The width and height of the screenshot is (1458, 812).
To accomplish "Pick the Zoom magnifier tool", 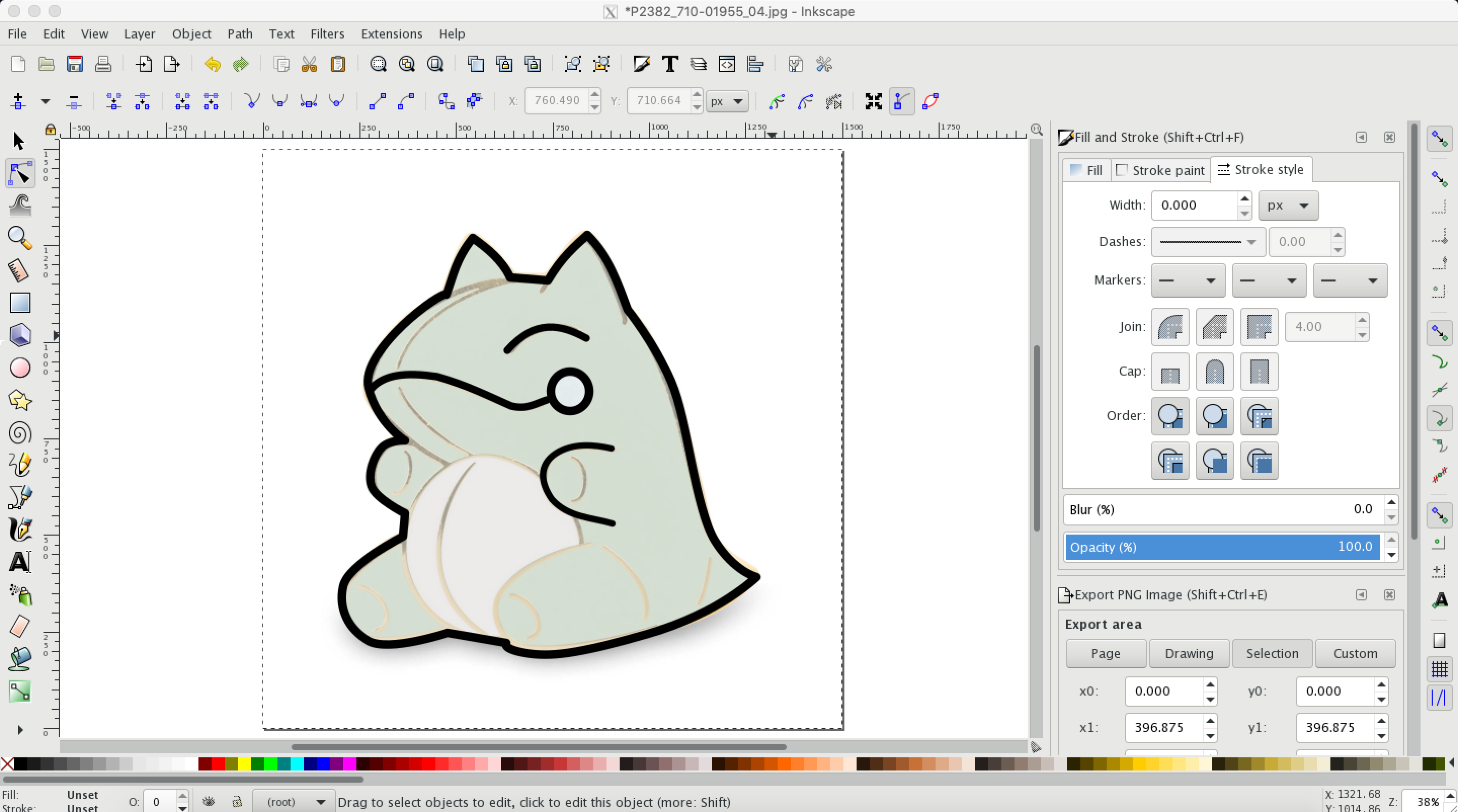I will click(x=20, y=237).
